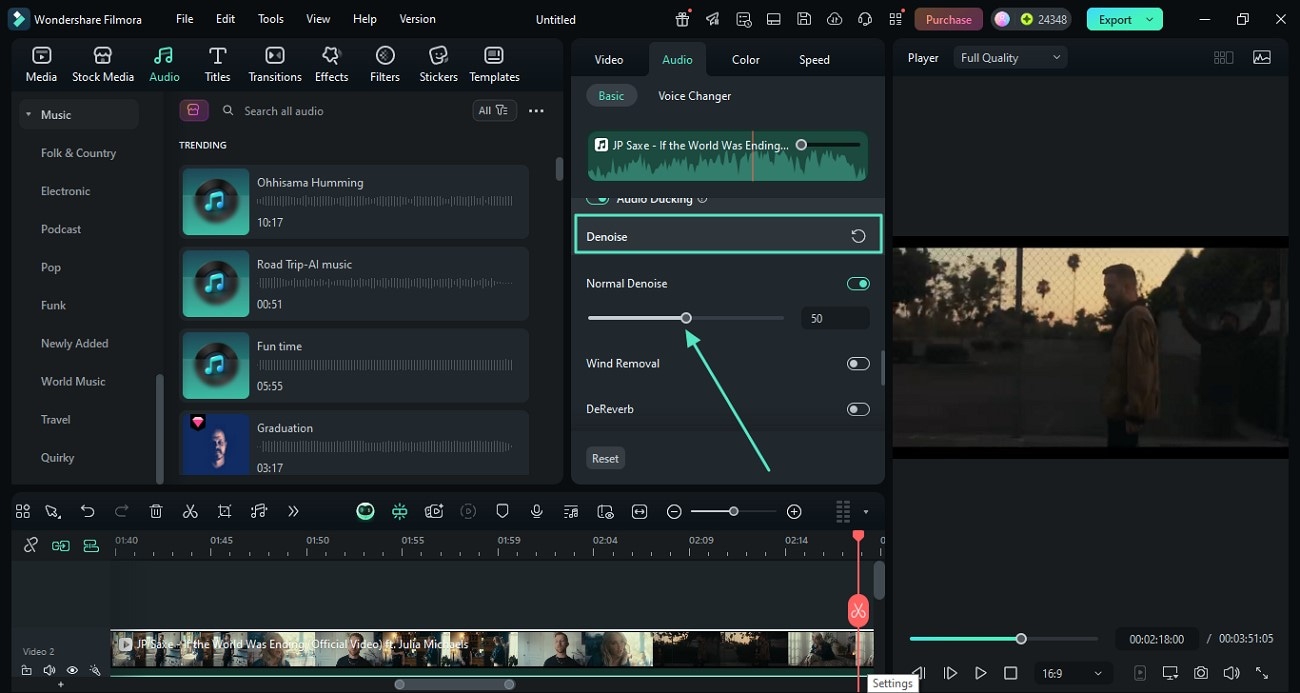Open the Effects panel
This screenshot has width=1300, height=693.
pyautogui.click(x=331, y=64)
